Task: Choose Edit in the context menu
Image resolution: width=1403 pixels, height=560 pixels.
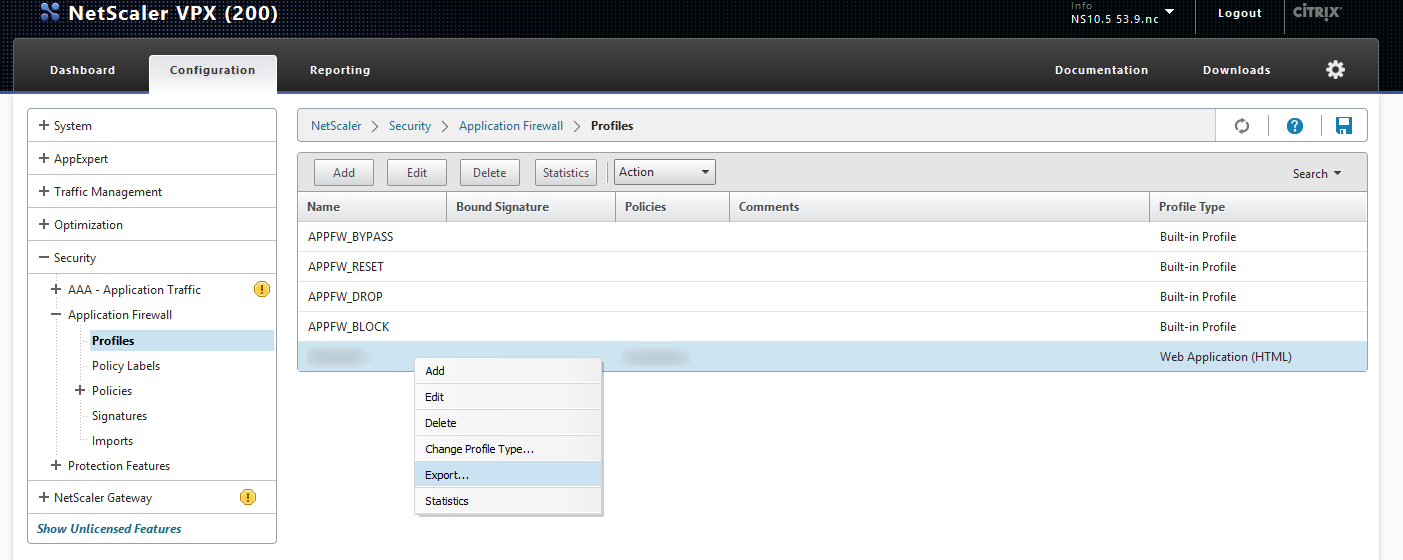Action: (x=509, y=397)
